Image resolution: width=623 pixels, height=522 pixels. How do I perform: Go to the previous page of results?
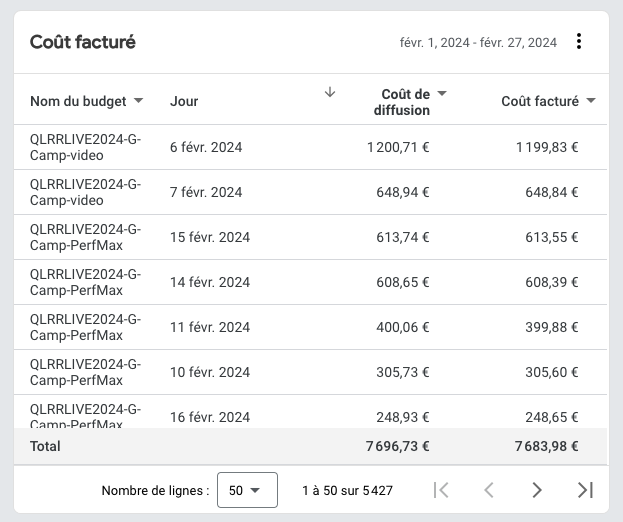[x=489, y=490]
